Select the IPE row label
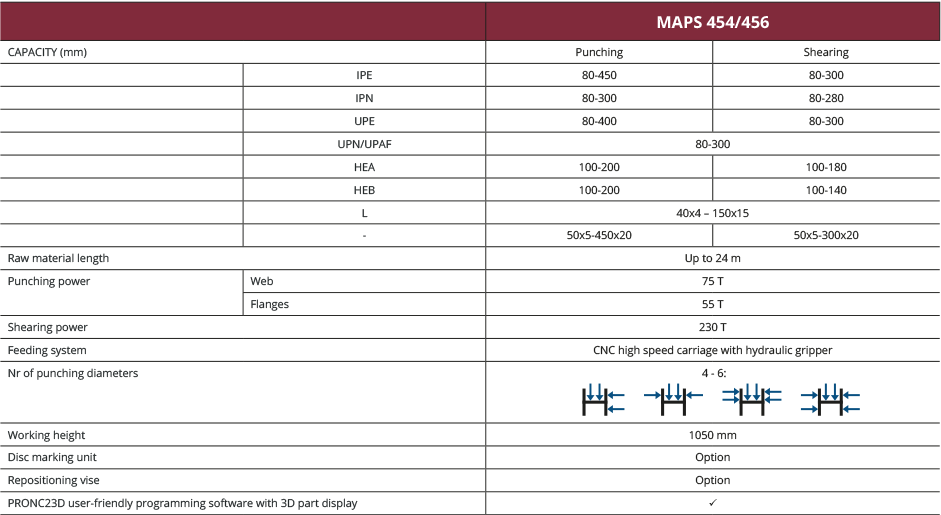Viewport: 941px width, 515px height. pos(364,75)
